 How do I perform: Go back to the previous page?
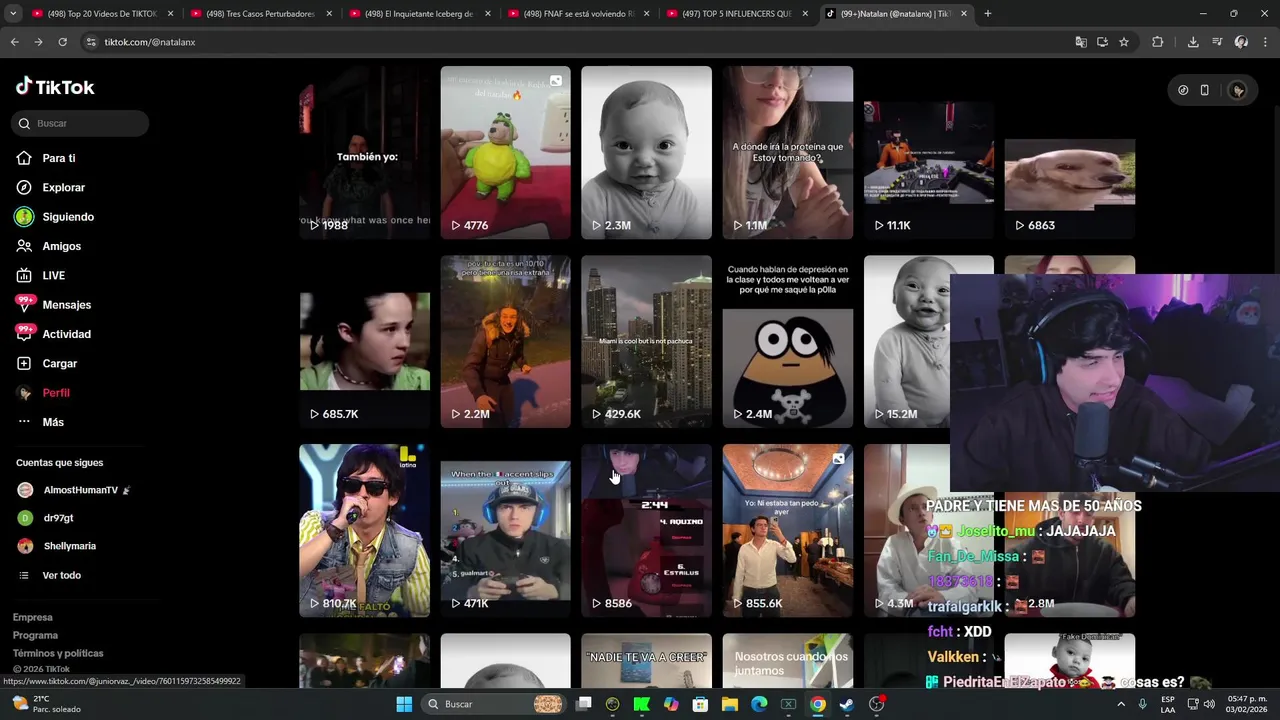[x=14, y=42]
